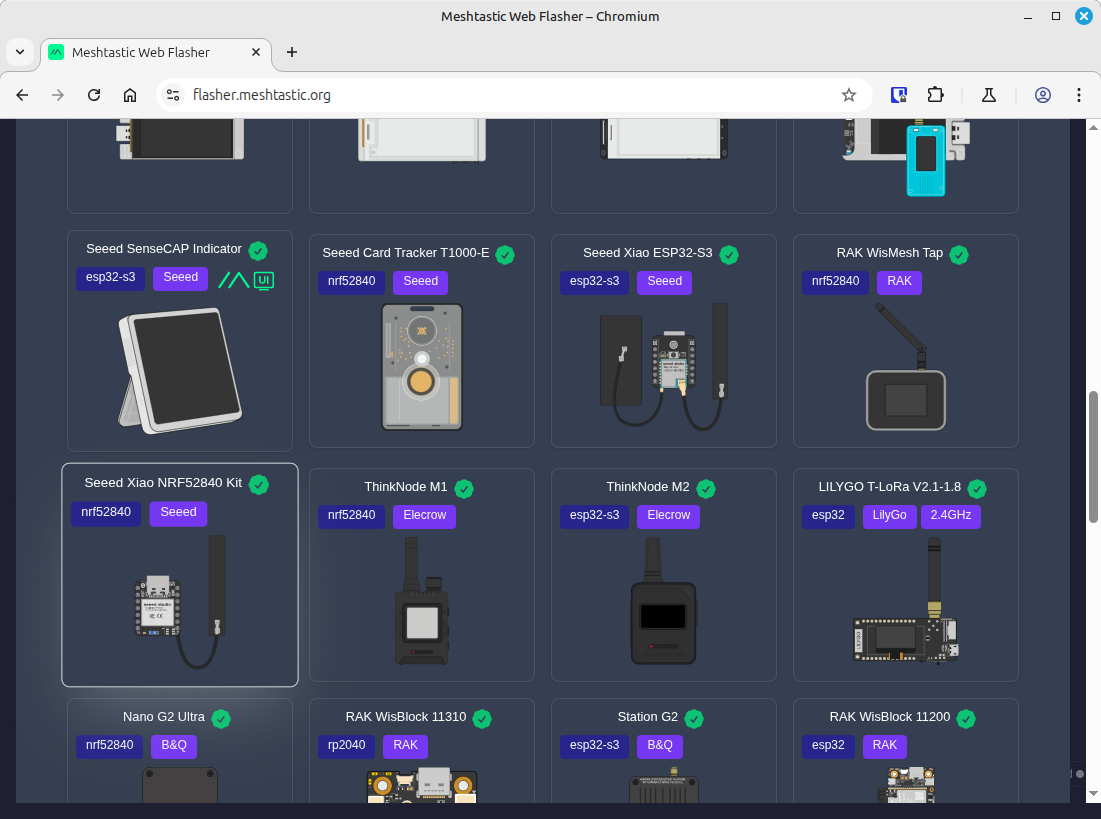The height and width of the screenshot is (819, 1101).
Task: Open Chromium three-dot menu
Action: click(x=1079, y=95)
